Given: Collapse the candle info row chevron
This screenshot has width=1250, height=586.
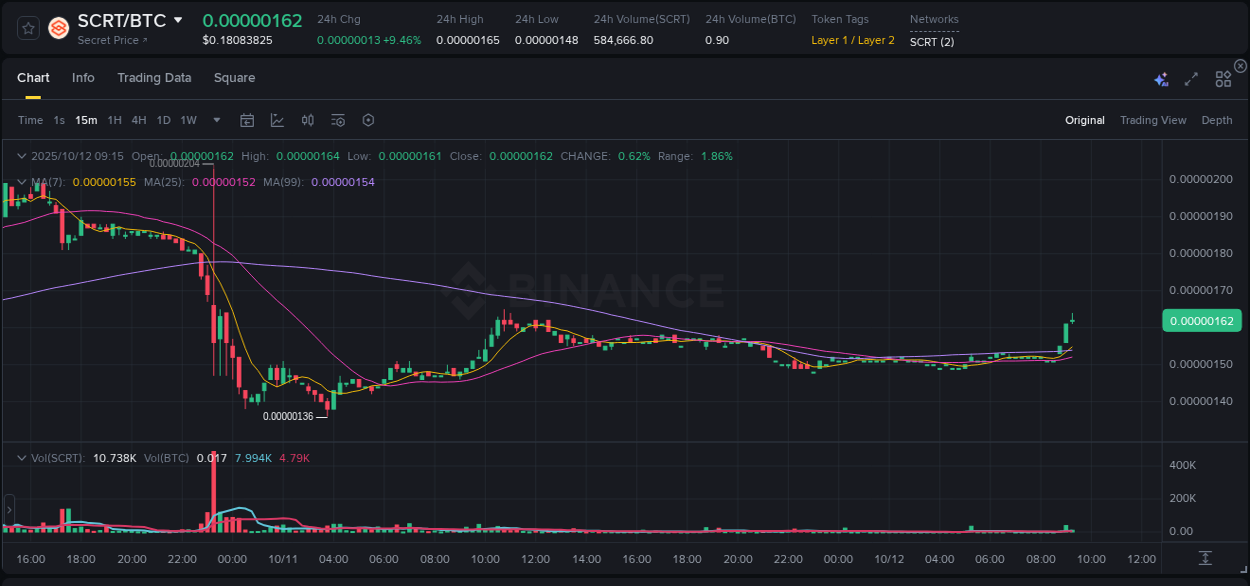Looking at the screenshot, I should click(x=21, y=156).
